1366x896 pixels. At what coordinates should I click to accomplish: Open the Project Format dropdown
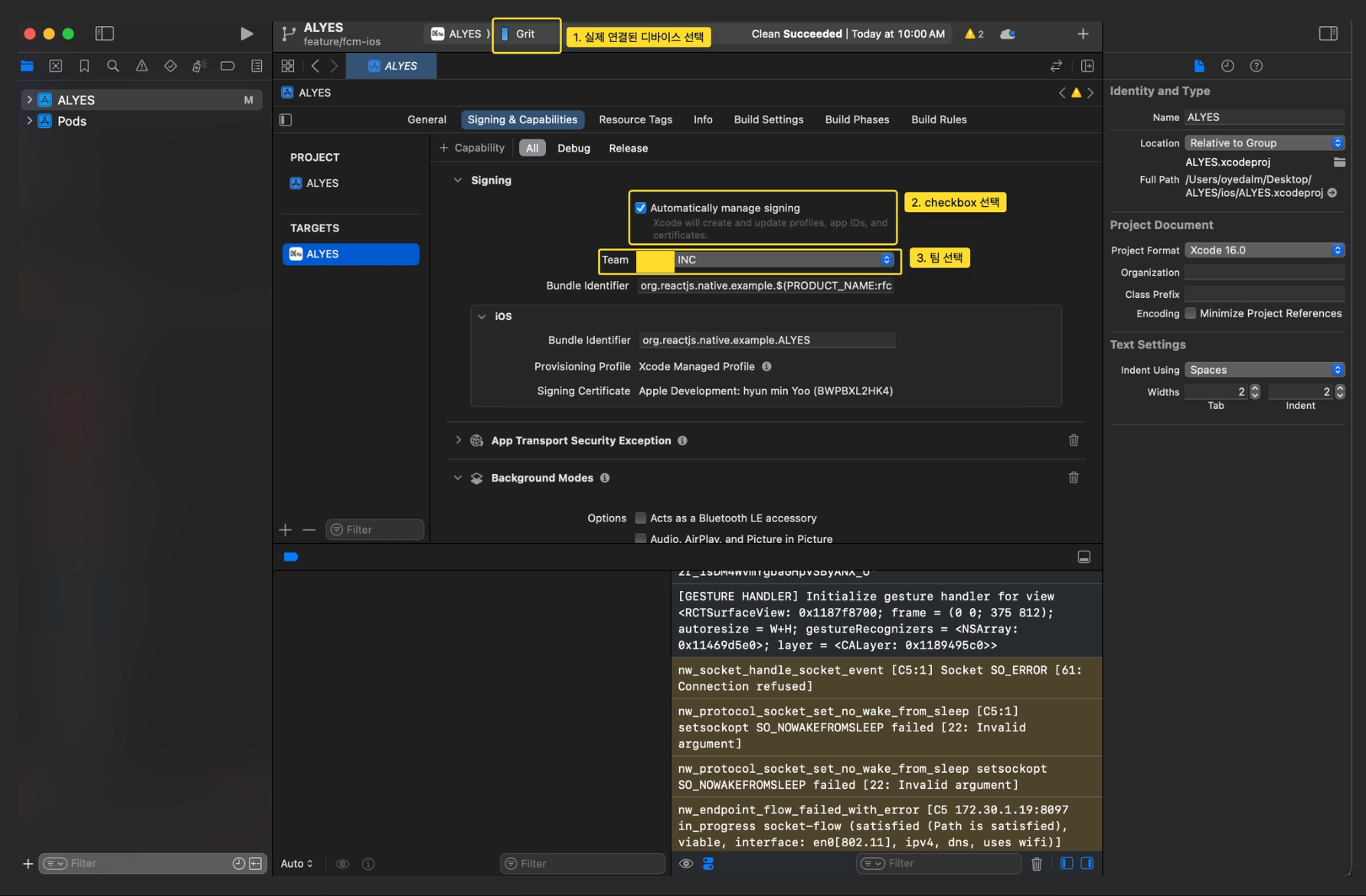pyautogui.click(x=1264, y=250)
